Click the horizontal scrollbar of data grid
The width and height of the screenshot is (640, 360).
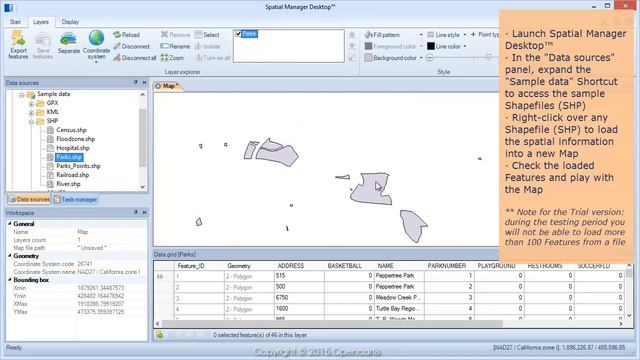coord(332,324)
